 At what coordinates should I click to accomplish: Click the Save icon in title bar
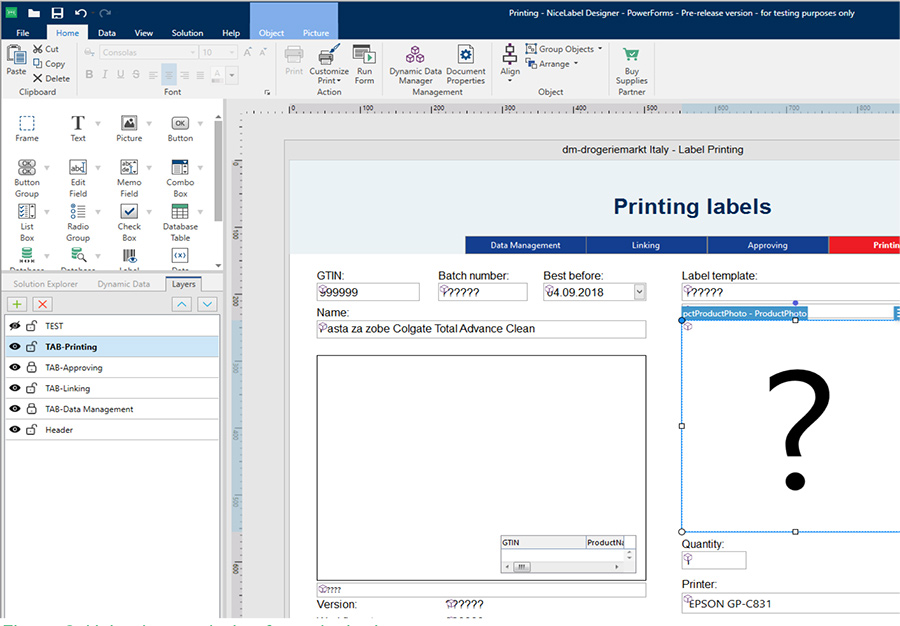57,13
